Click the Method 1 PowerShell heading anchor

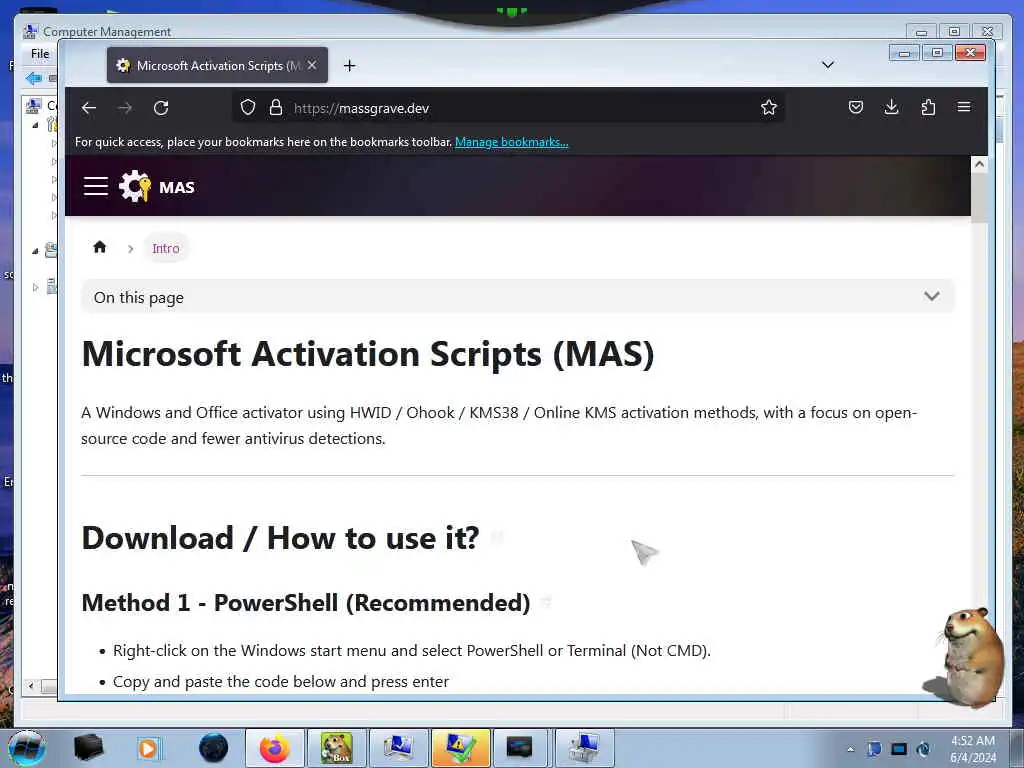(x=547, y=602)
